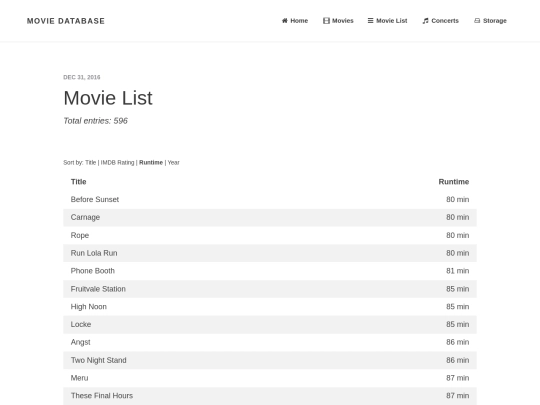
Task: Select the Carnage movie title
Action: point(85,217)
